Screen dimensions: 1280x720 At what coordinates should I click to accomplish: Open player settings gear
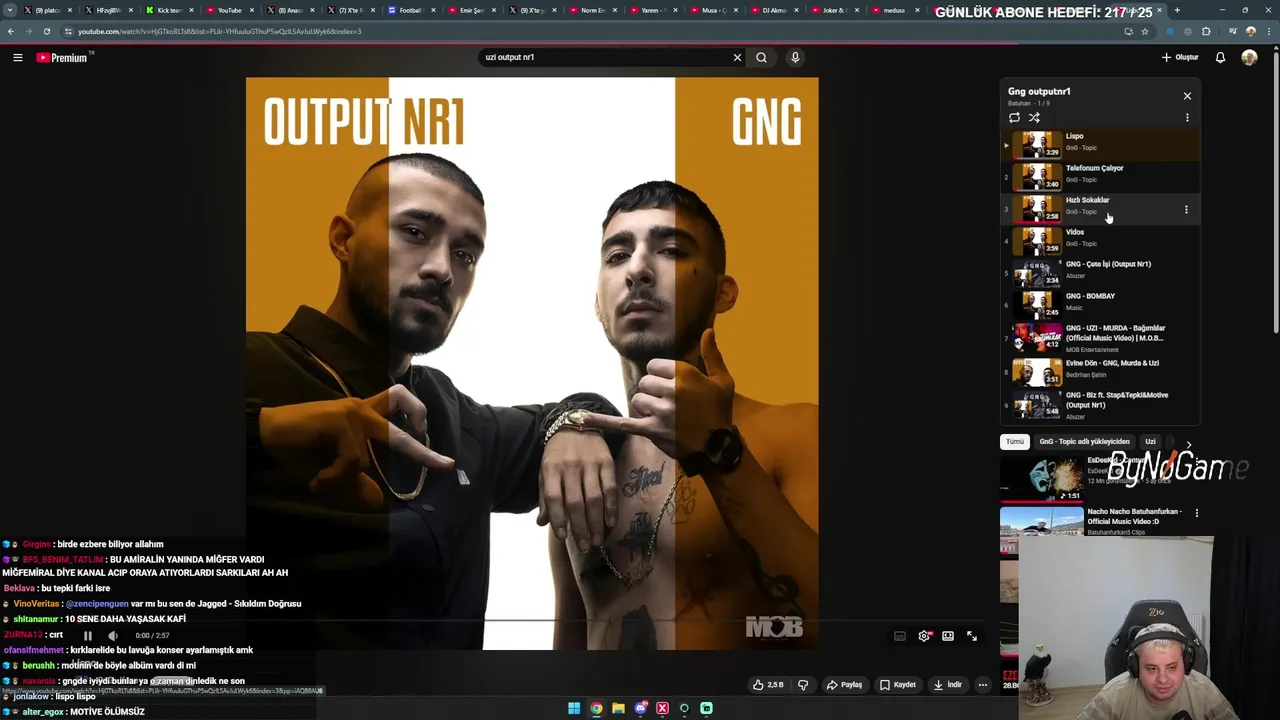pyautogui.click(x=925, y=636)
